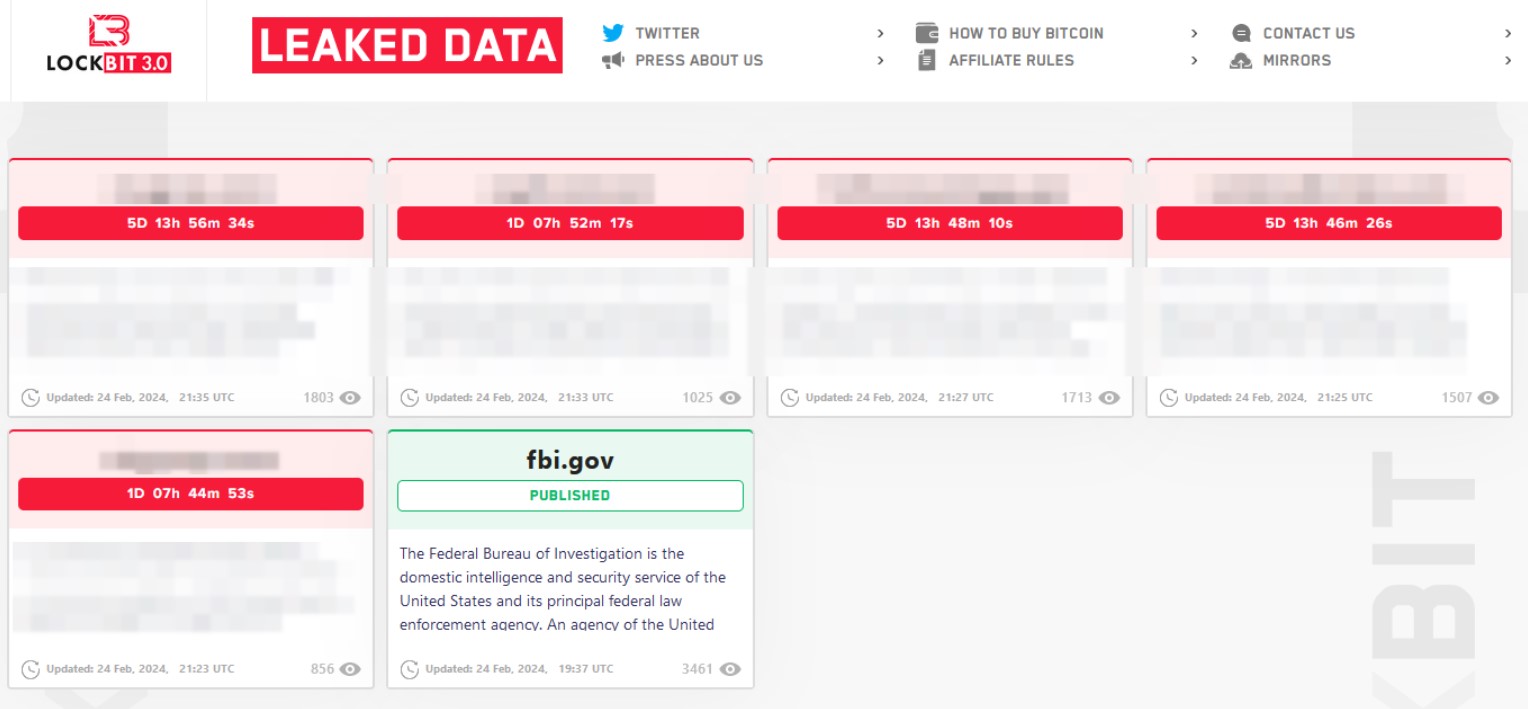Expand the chevron next to Mirrors
Viewport: 1528px width, 709px height.
1508,61
